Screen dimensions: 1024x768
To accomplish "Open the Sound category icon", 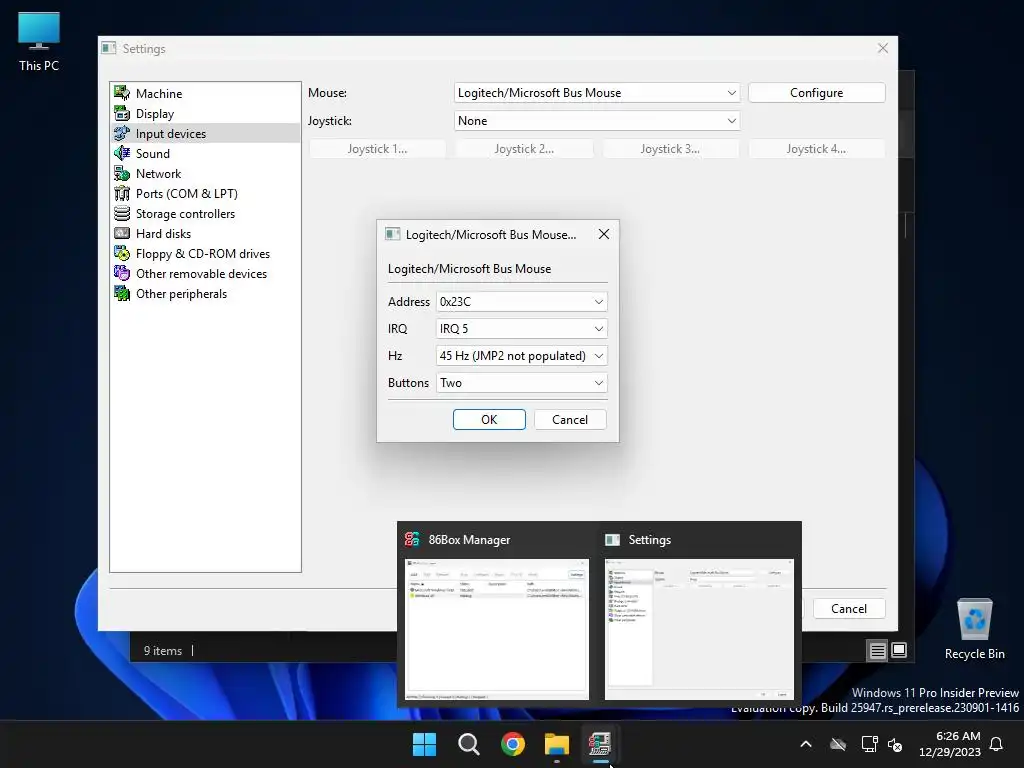I will click(x=122, y=153).
